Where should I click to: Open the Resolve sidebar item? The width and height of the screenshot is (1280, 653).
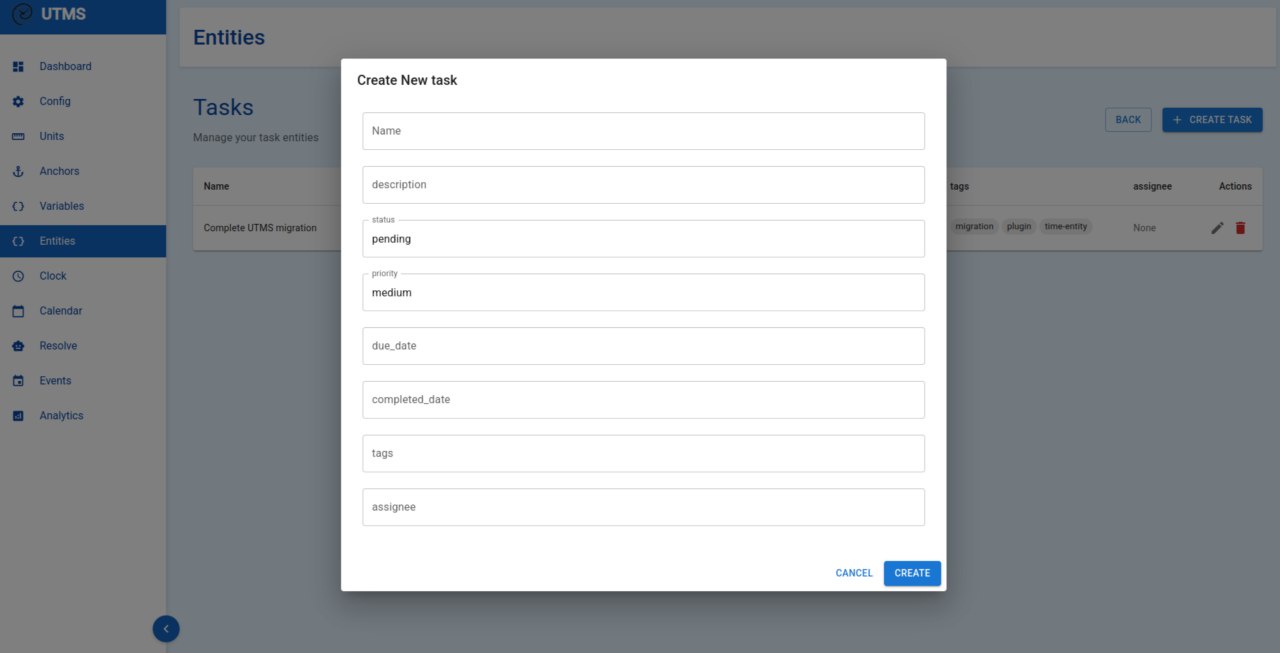(x=58, y=346)
